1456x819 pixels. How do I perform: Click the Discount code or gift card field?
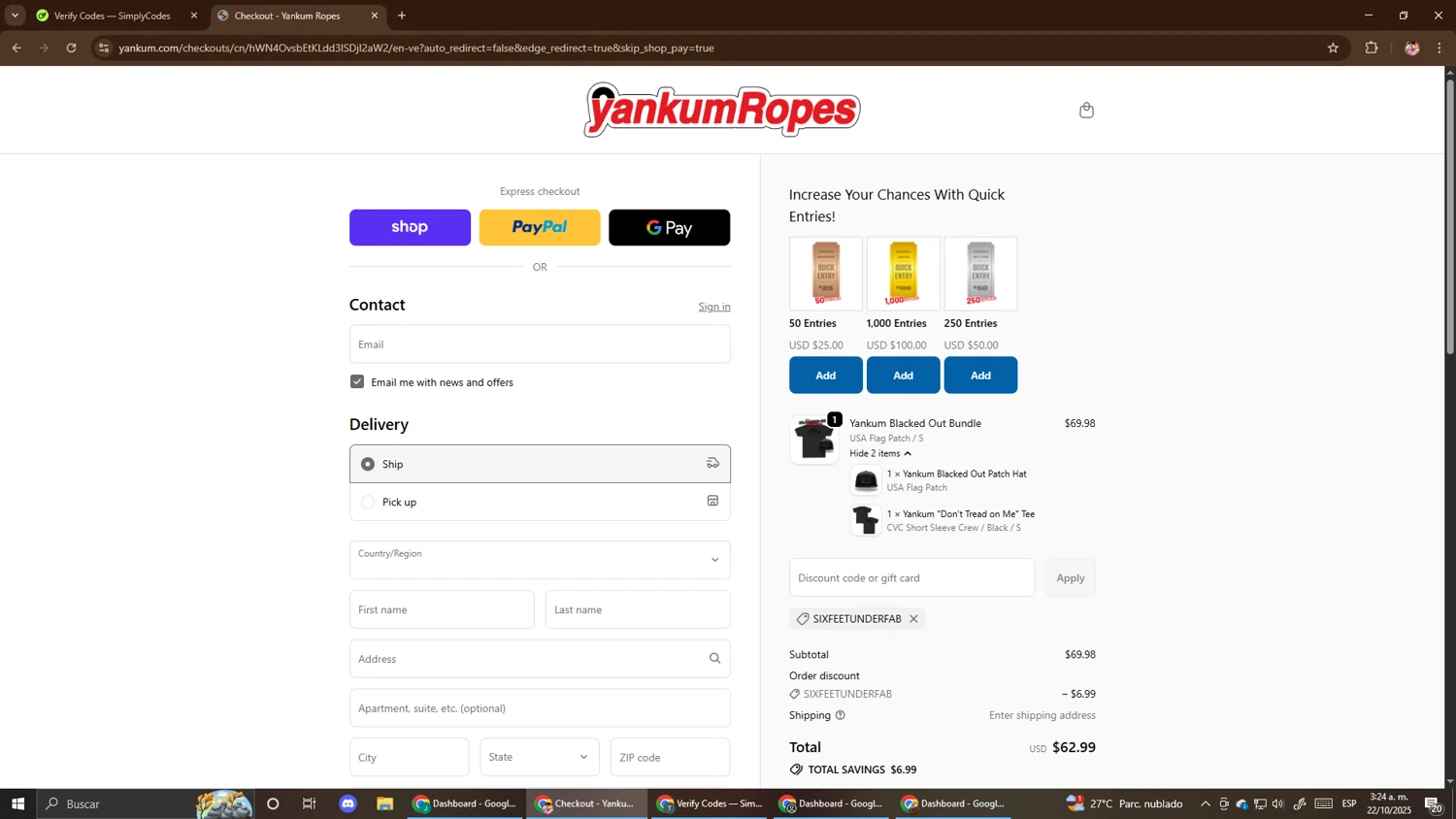(x=911, y=577)
